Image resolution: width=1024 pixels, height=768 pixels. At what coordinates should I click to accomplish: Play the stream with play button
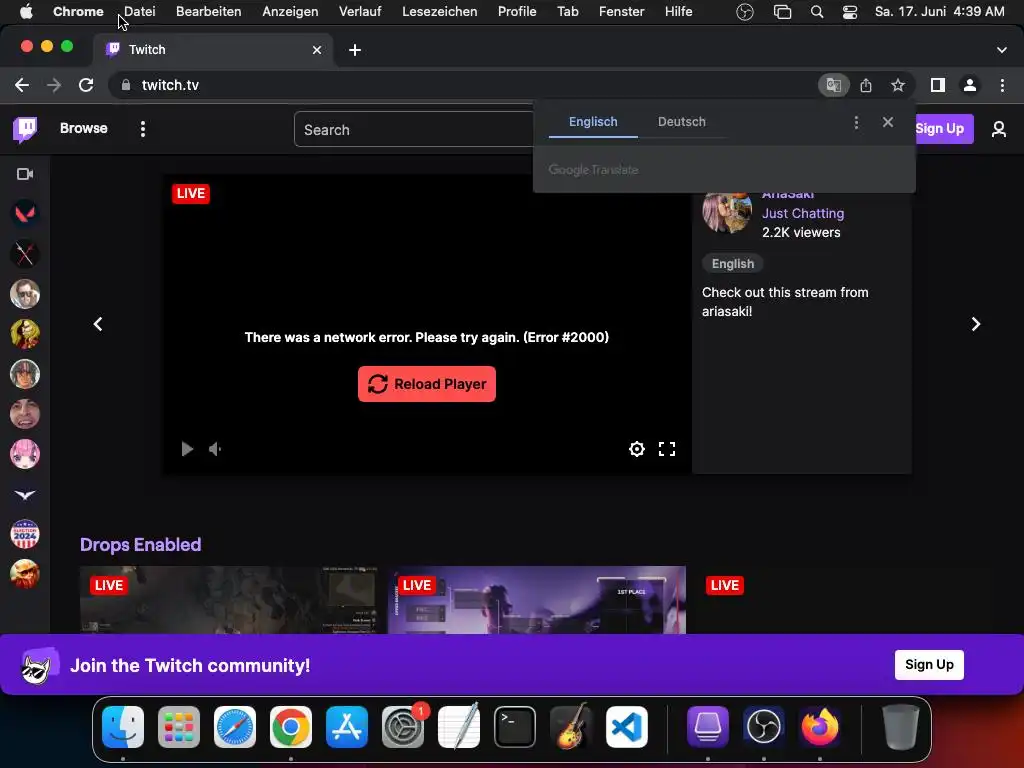pyautogui.click(x=187, y=449)
